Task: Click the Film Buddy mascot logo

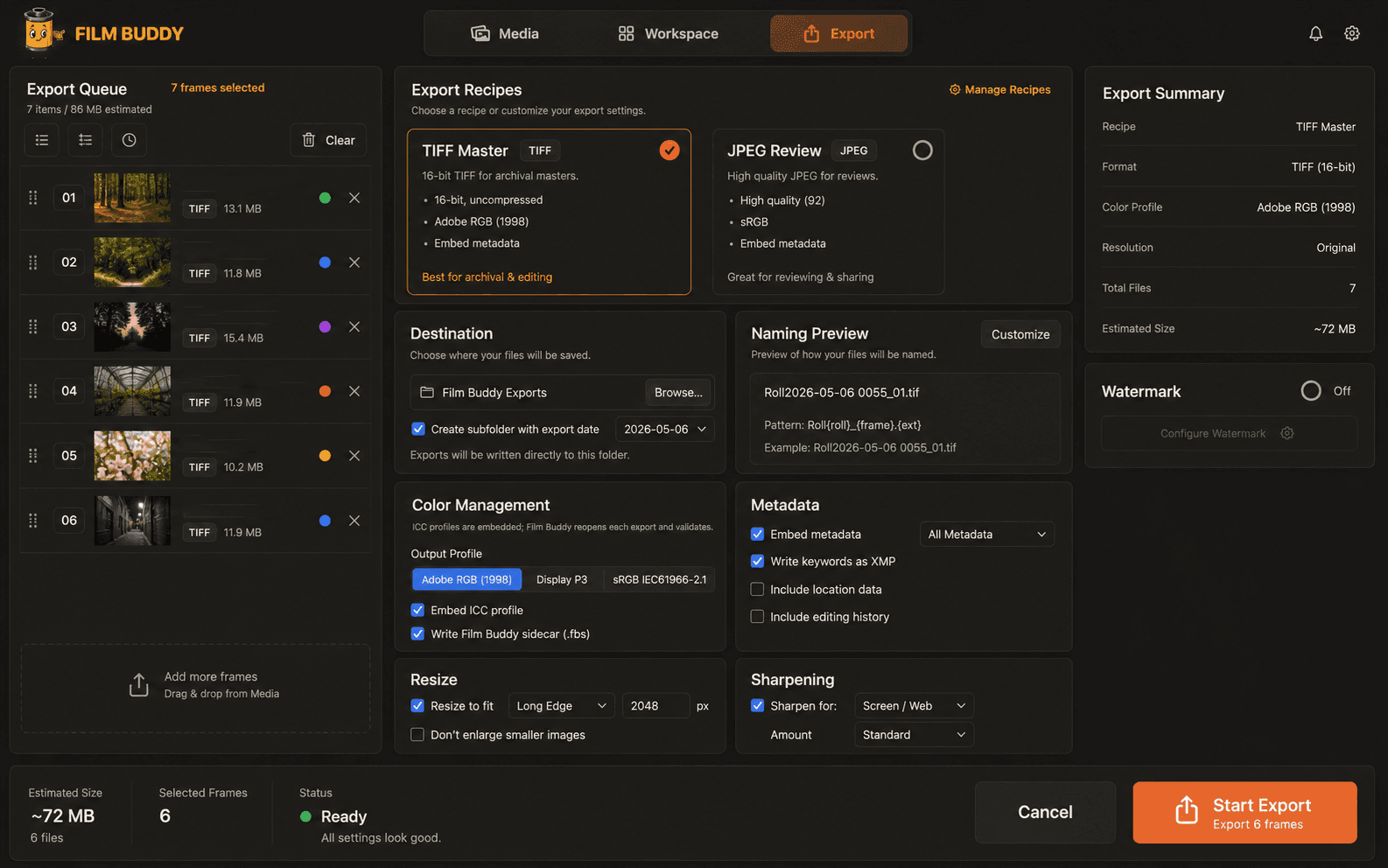Action: coord(43,31)
